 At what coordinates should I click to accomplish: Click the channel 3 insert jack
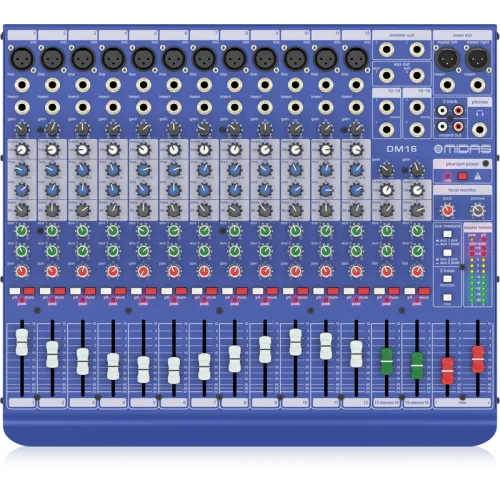pos(83,107)
